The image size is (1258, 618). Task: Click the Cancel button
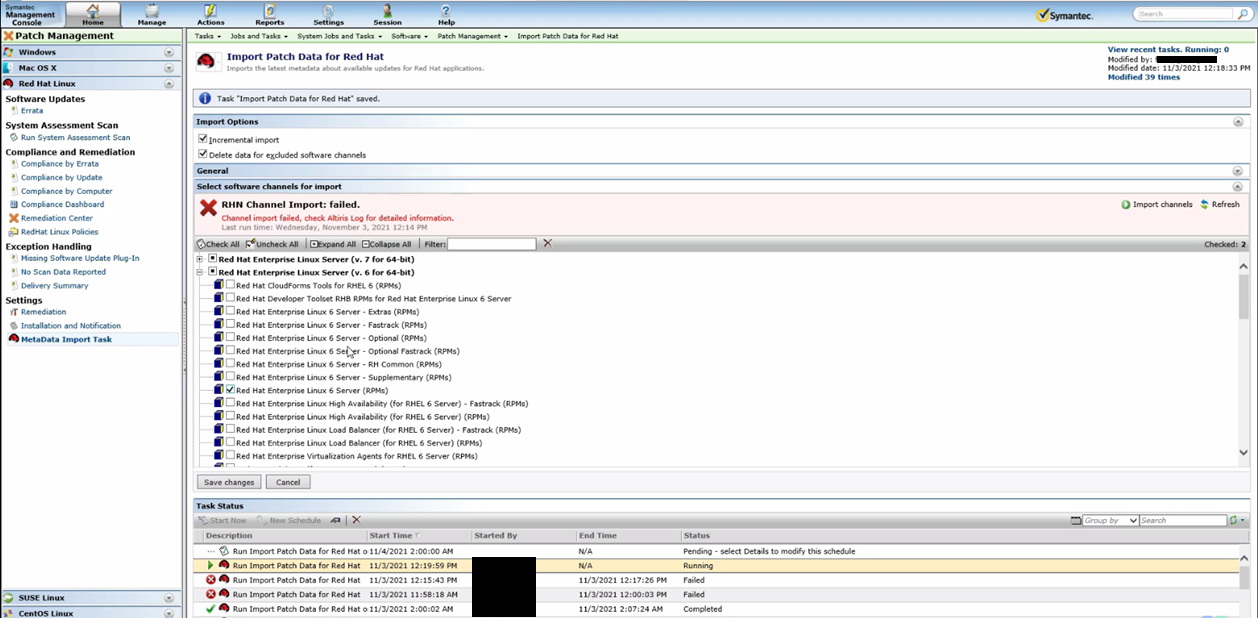pos(288,482)
